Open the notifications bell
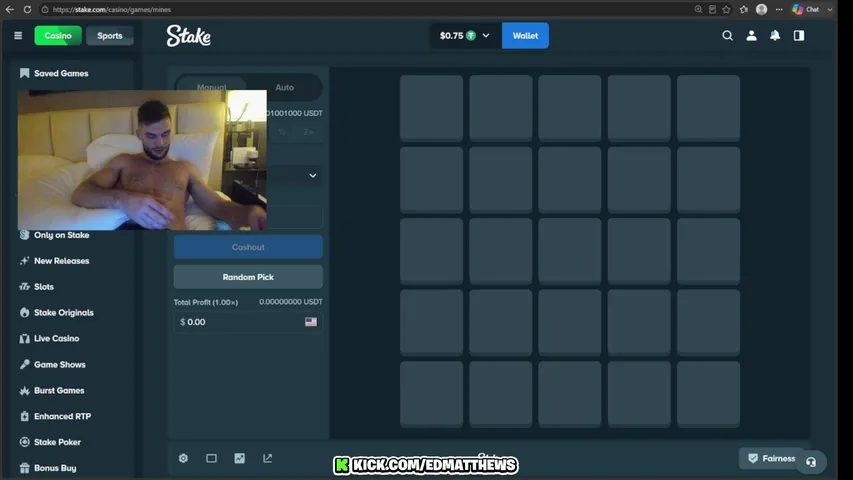This screenshot has width=853, height=480. (775, 35)
